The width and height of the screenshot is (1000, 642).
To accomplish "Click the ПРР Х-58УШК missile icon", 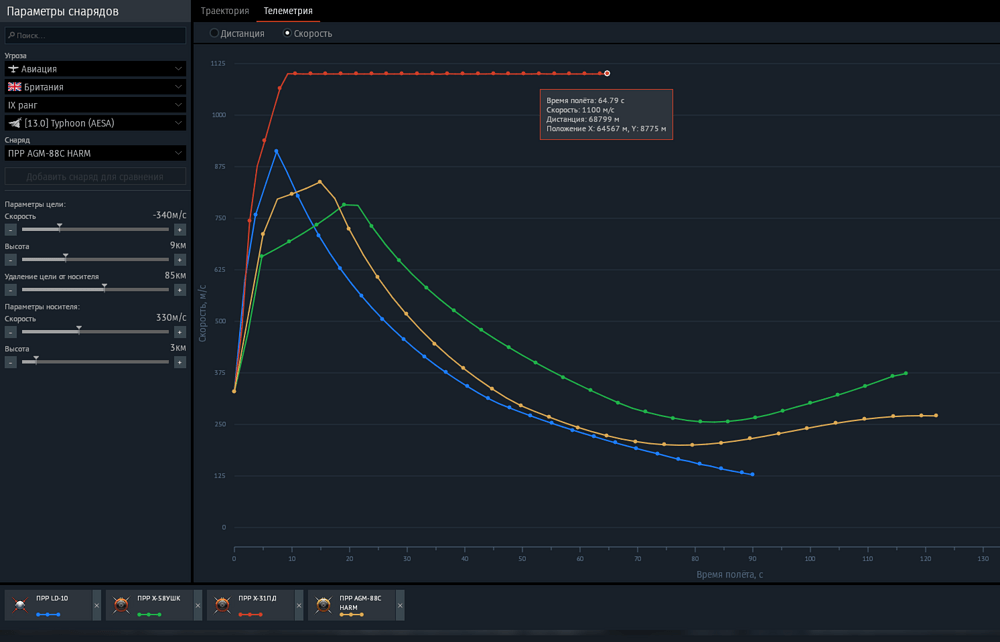I will point(121,604).
